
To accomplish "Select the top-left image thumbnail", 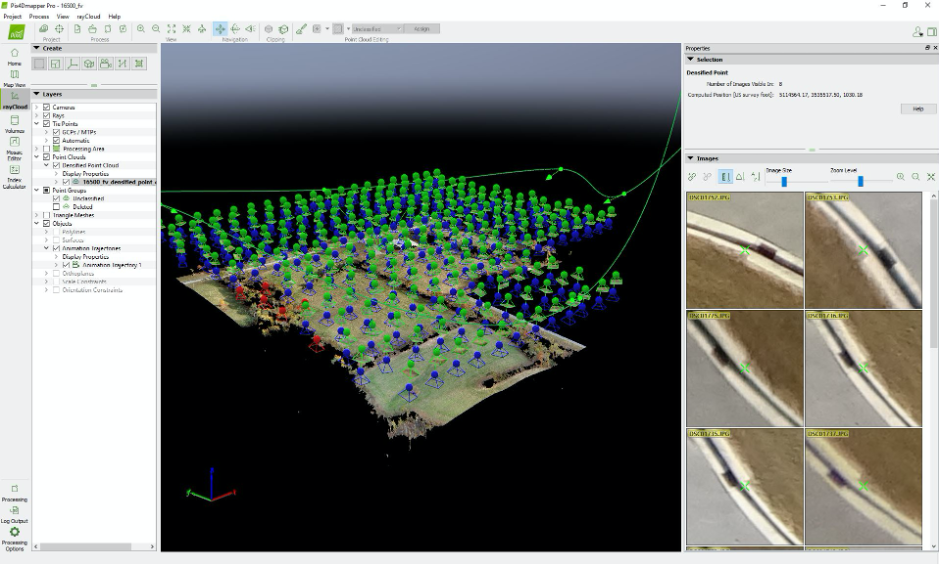I will click(x=745, y=250).
